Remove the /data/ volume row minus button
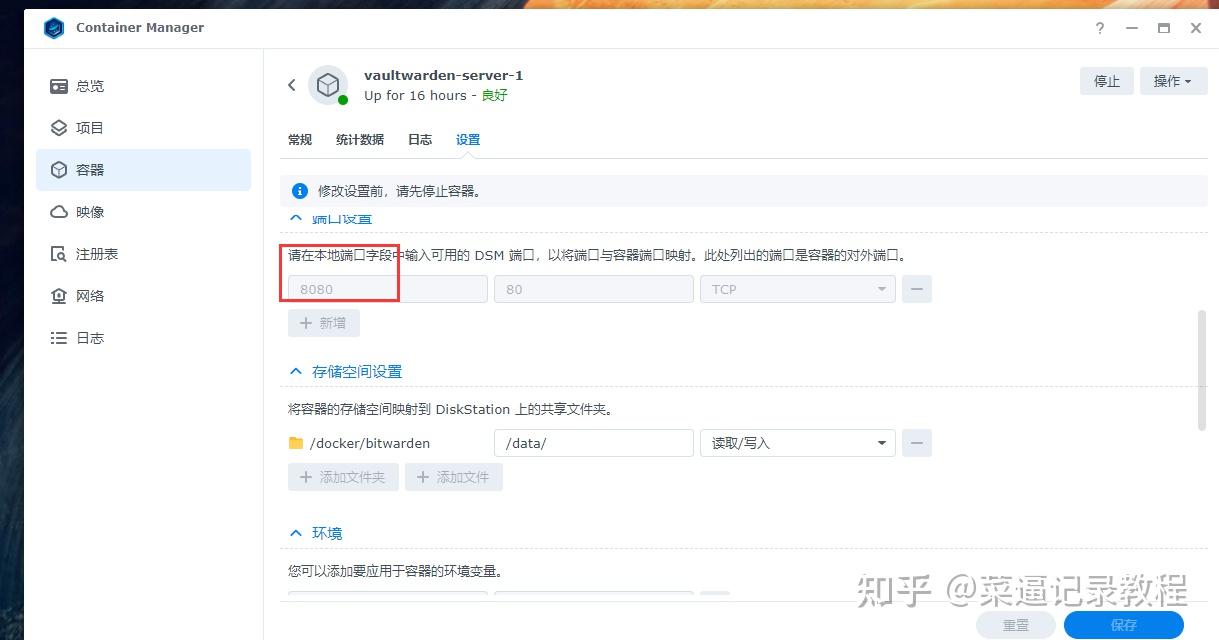1219x640 pixels. point(917,443)
